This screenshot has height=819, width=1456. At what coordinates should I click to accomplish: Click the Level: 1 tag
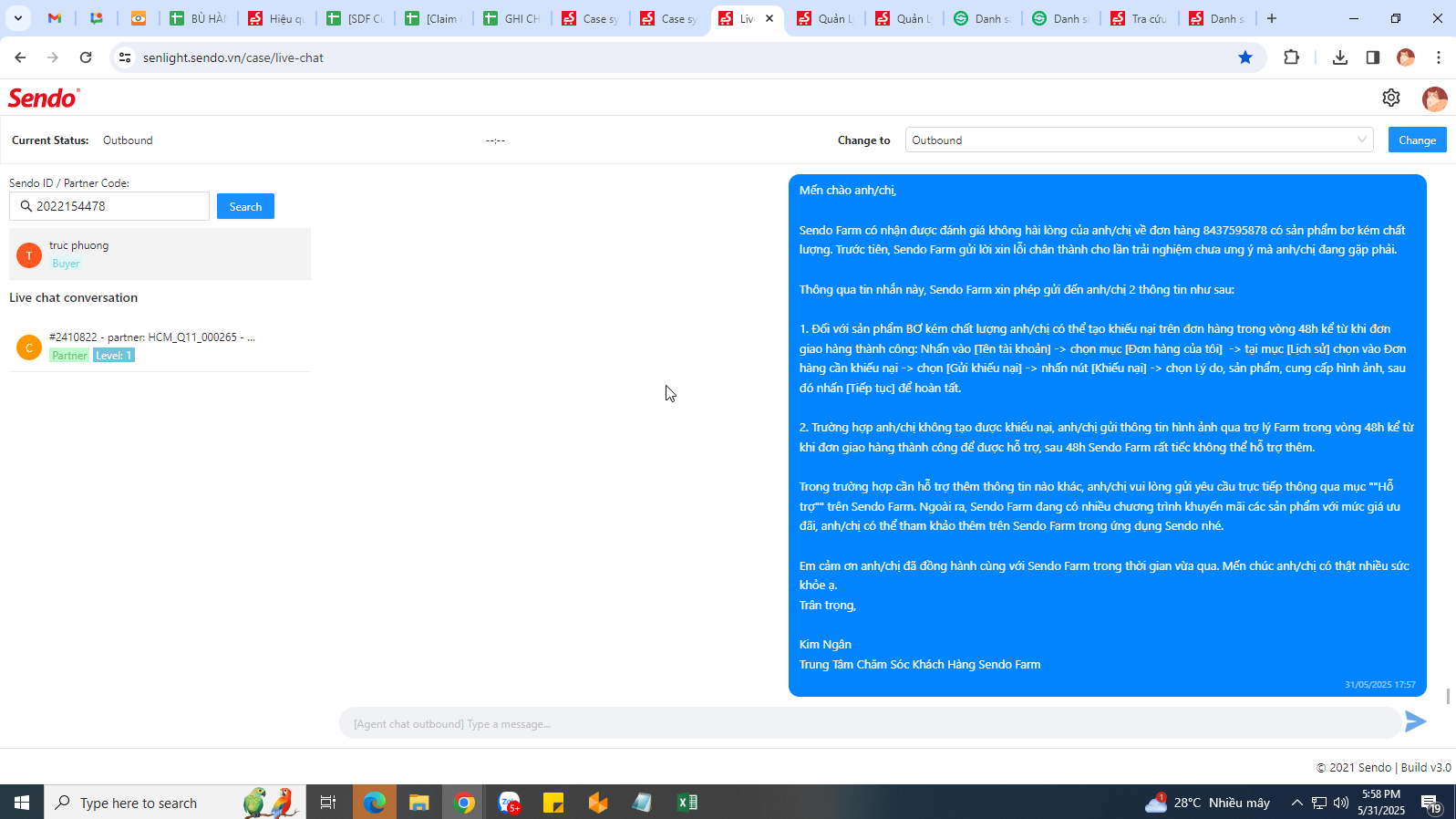[114, 356]
